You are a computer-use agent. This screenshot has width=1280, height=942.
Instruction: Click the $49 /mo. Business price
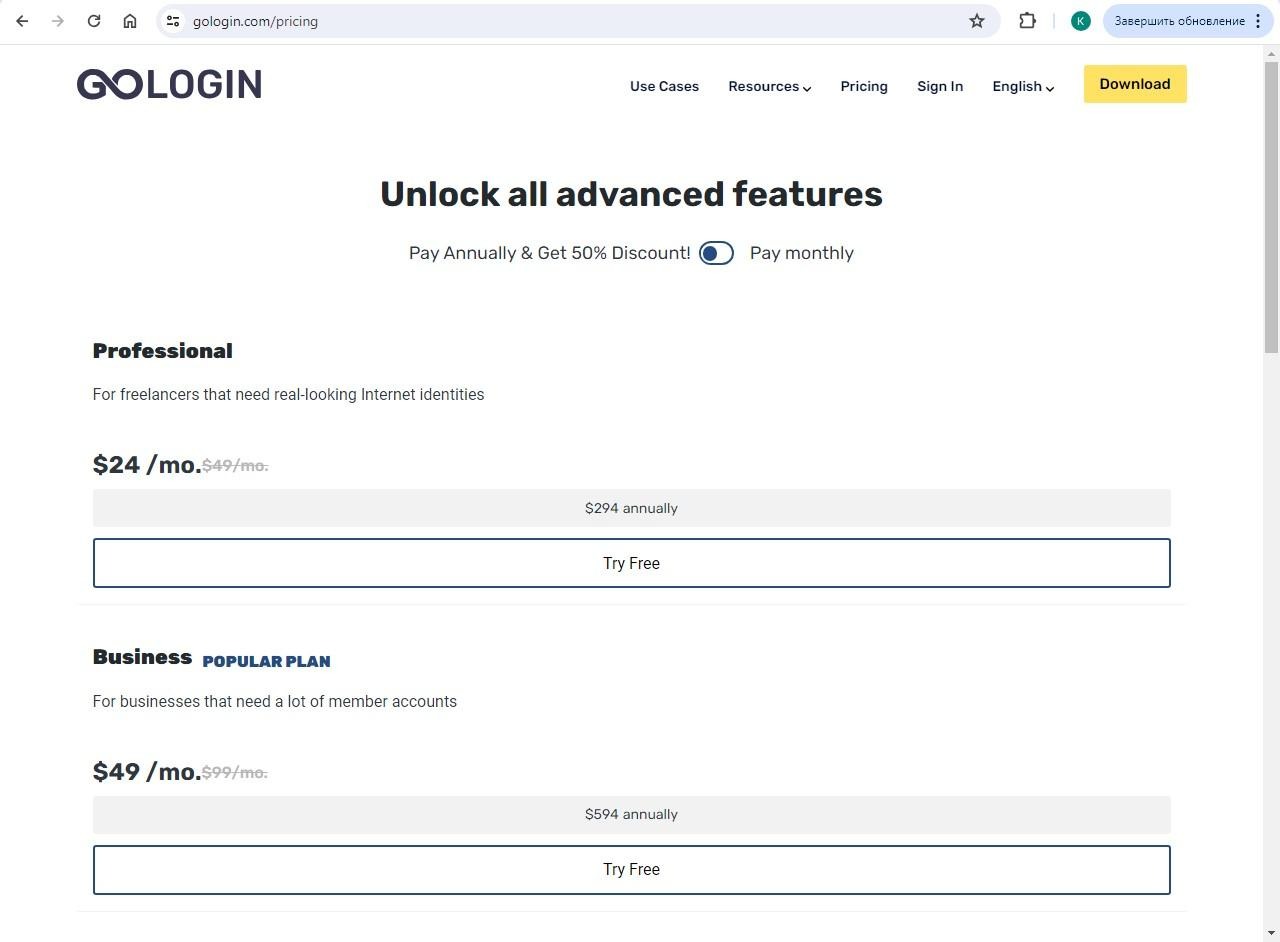147,771
